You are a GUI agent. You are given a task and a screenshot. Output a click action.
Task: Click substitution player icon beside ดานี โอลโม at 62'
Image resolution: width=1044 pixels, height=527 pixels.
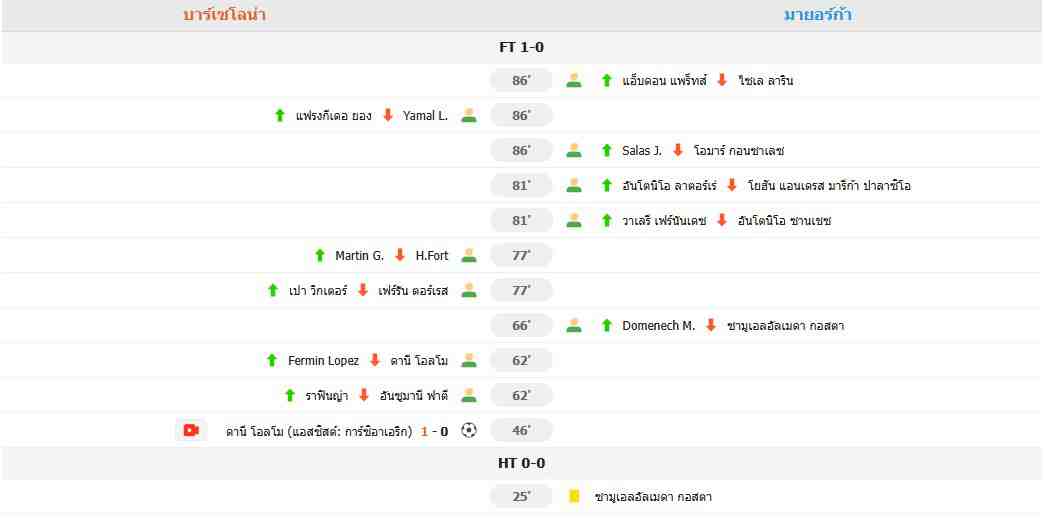(469, 360)
